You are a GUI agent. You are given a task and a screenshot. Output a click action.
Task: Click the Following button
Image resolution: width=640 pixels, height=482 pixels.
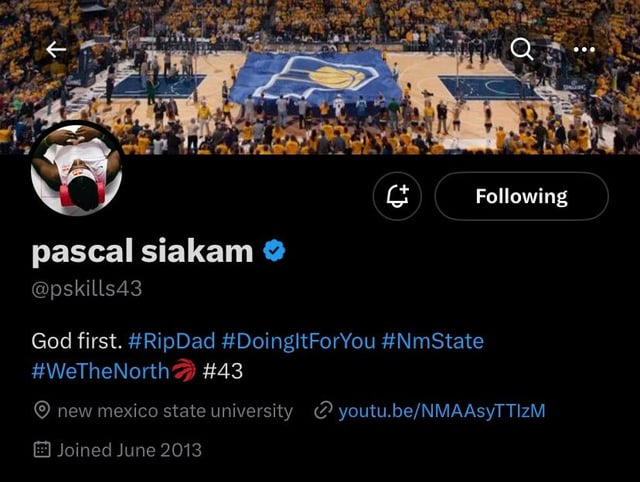(521, 196)
